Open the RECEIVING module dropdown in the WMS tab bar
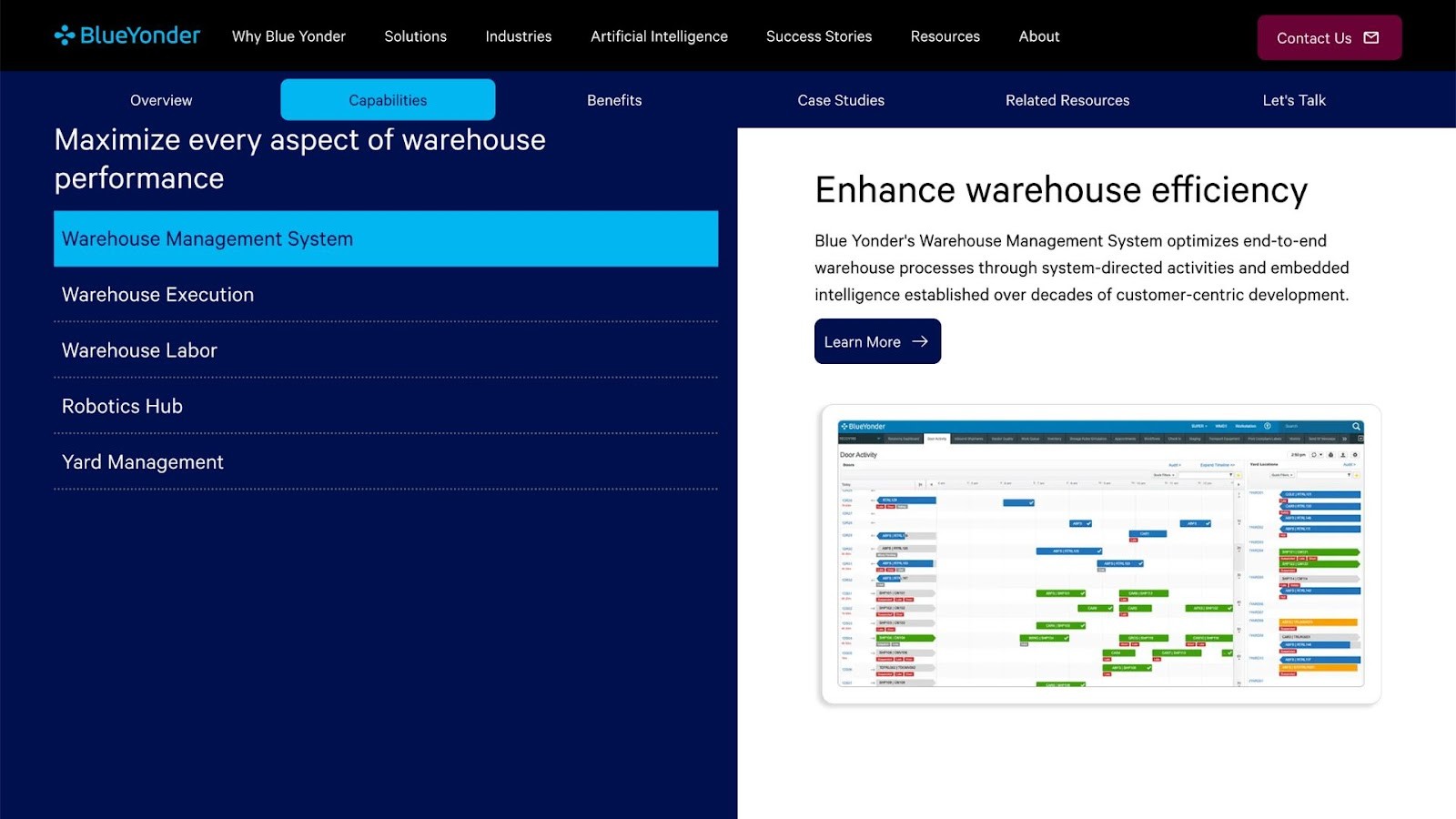Image resolution: width=1456 pixels, height=819 pixels. click(860, 439)
